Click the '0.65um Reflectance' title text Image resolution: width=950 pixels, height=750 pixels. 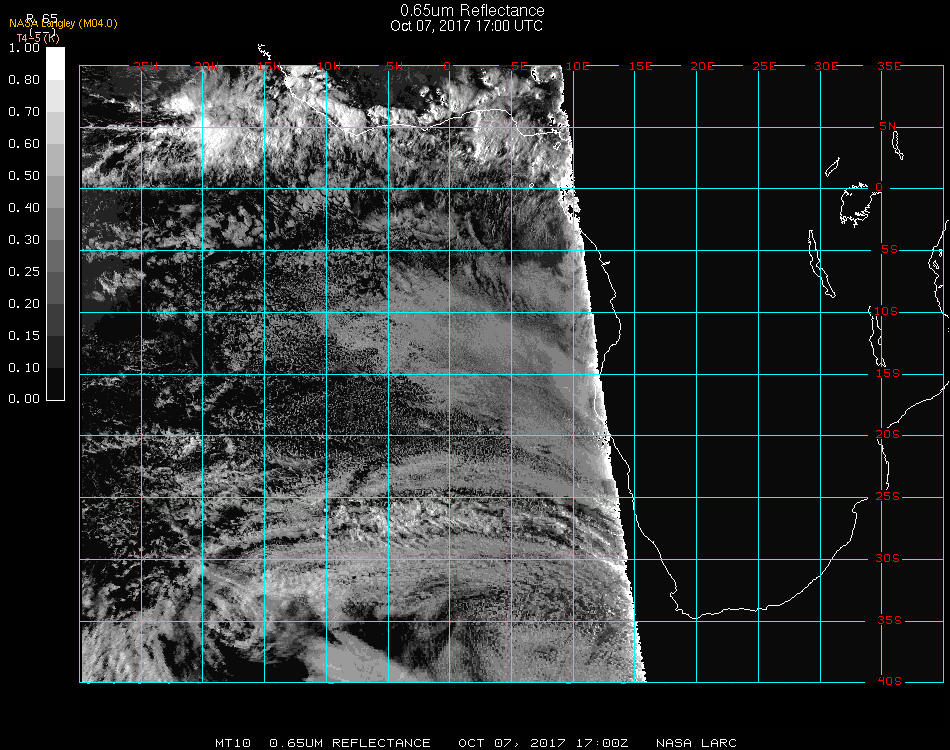click(472, 10)
